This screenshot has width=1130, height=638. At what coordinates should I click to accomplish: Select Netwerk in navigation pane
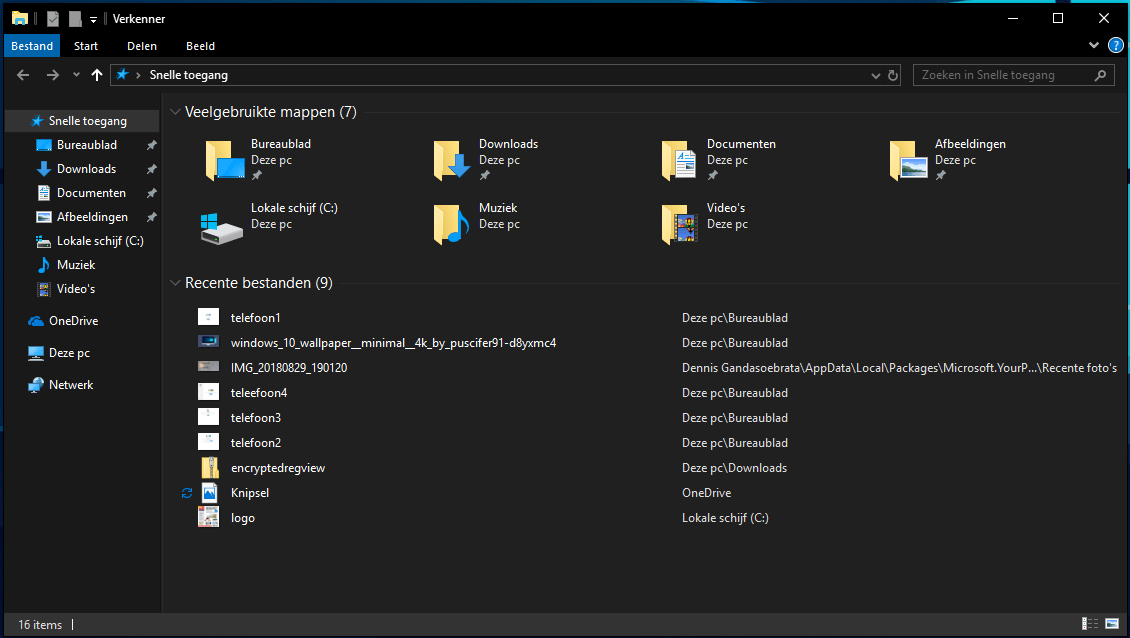pyautogui.click(x=71, y=385)
